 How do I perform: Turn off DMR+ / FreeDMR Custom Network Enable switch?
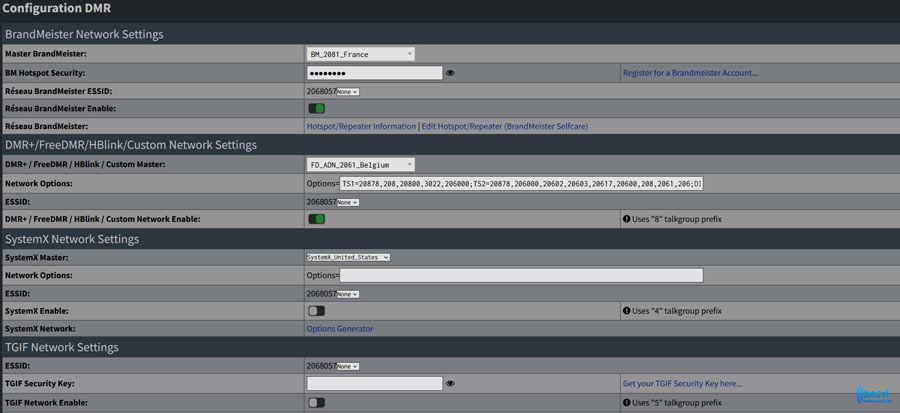(x=316, y=219)
